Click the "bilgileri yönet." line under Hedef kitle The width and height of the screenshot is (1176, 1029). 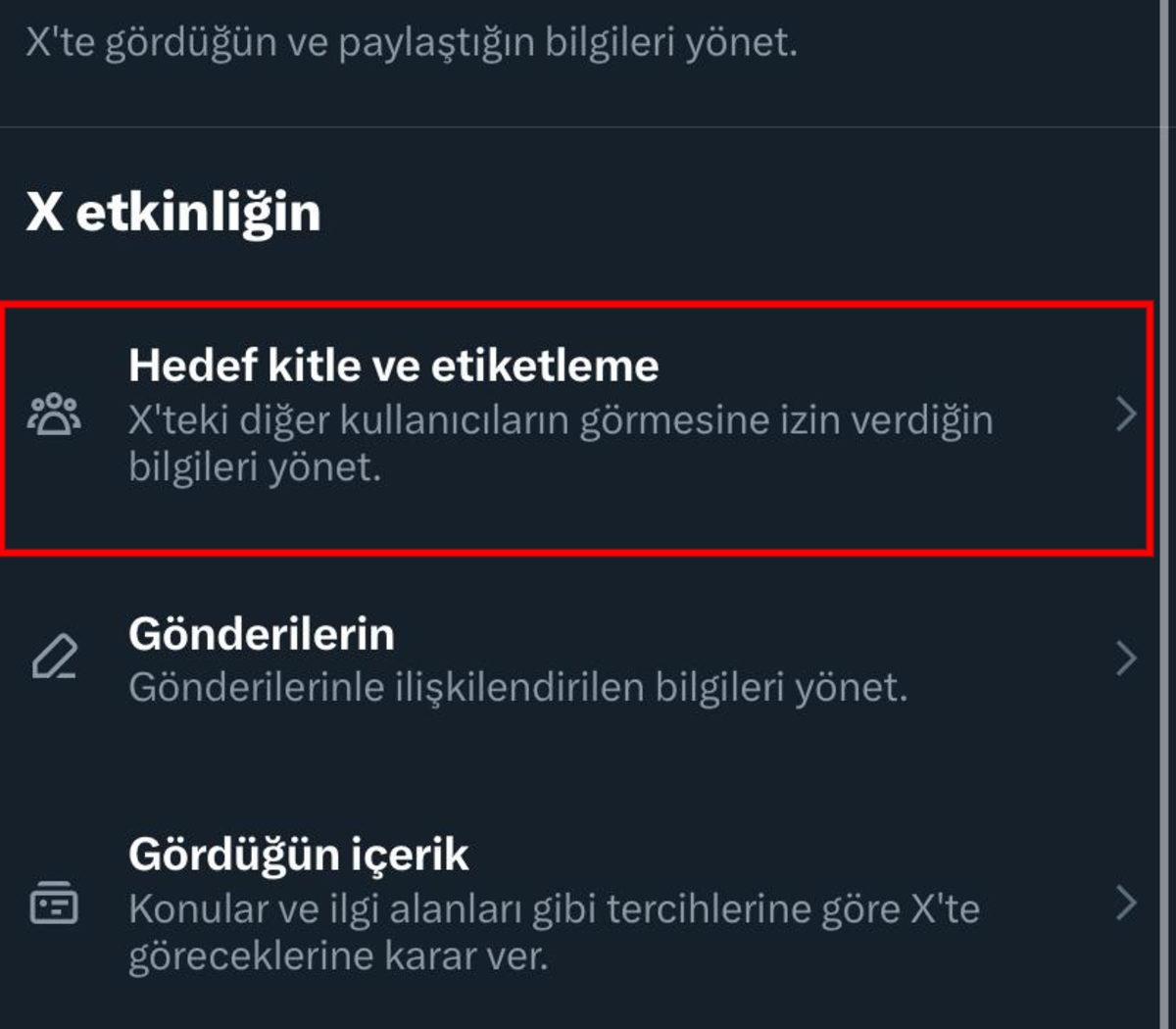coord(255,467)
